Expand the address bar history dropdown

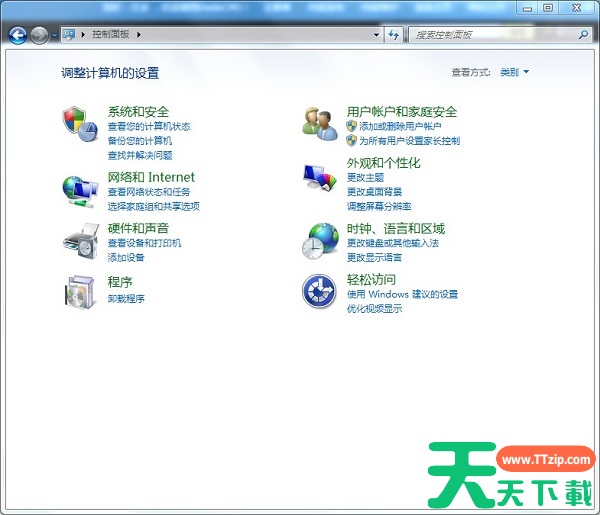pos(377,35)
